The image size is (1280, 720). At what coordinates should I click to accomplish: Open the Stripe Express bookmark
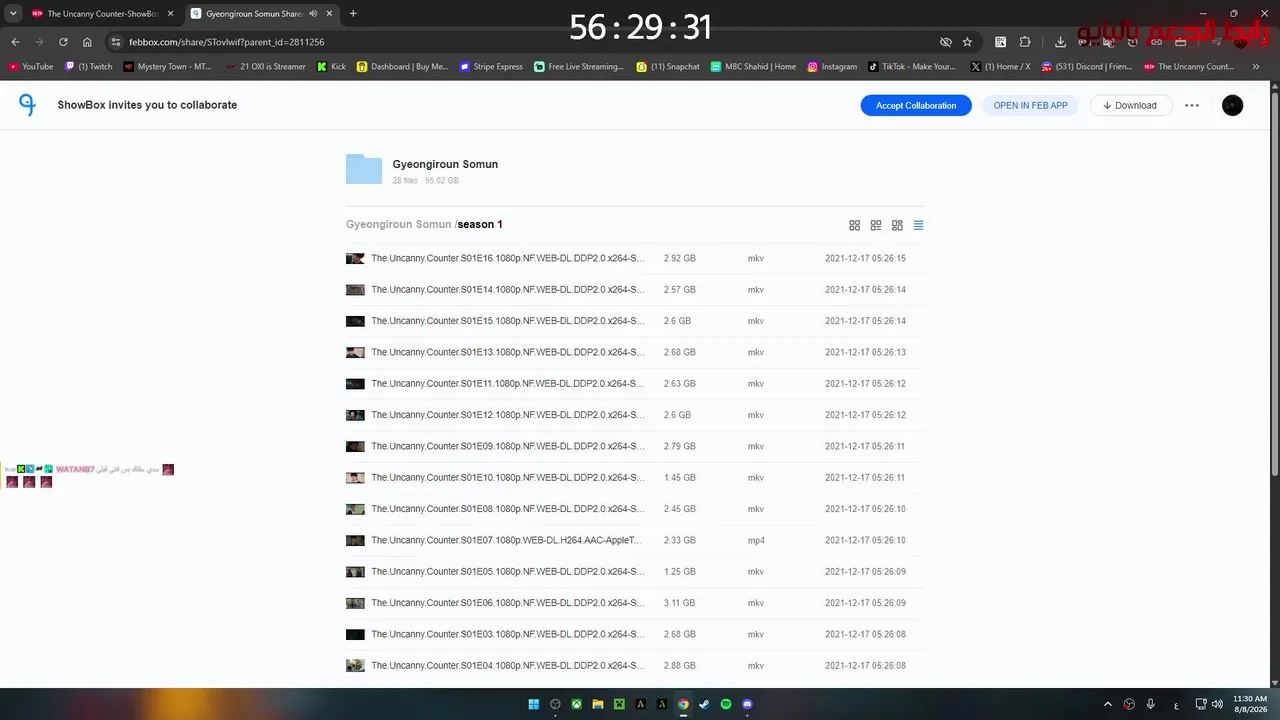click(491, 67)
